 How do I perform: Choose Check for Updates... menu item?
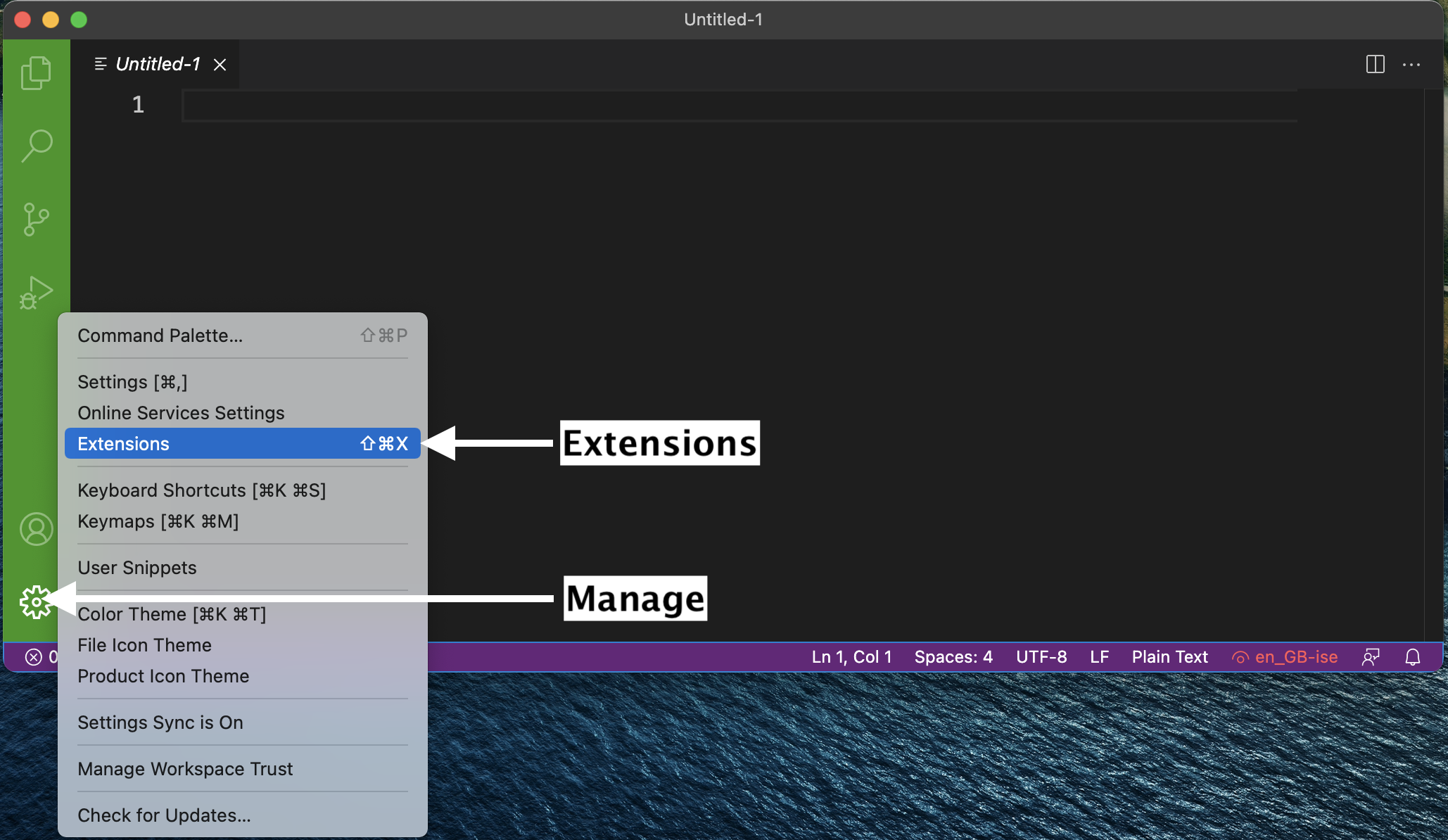coord(243,815)
